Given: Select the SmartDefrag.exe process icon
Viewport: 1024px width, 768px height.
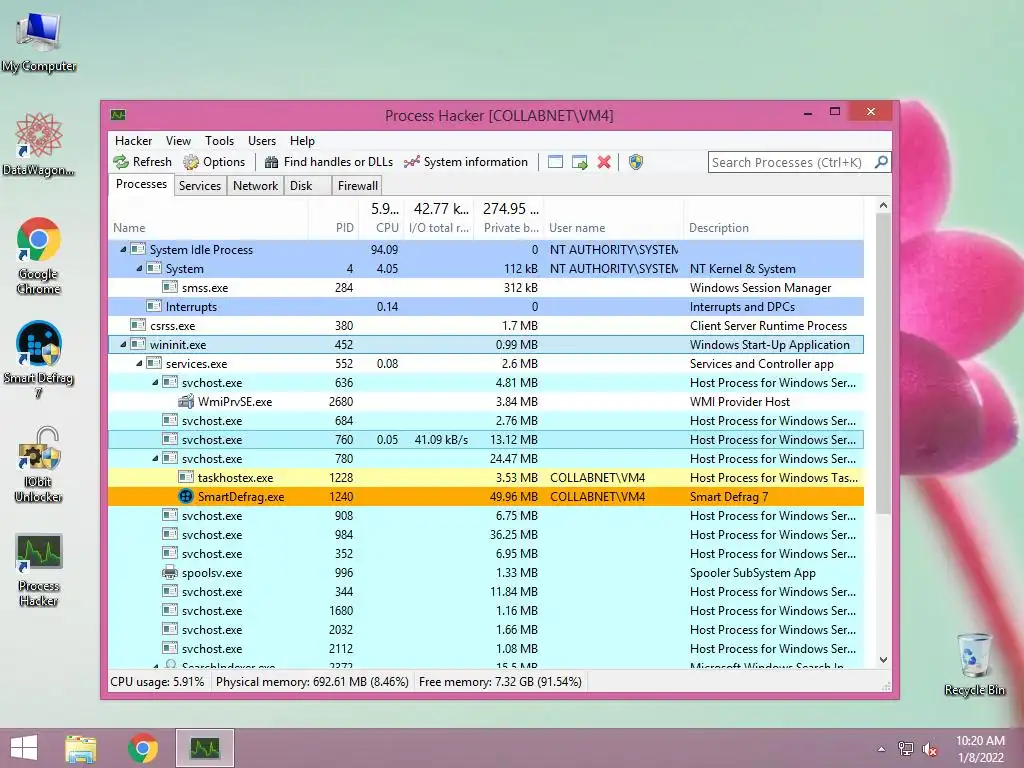Looking at the screenshot, I should 185,496.
